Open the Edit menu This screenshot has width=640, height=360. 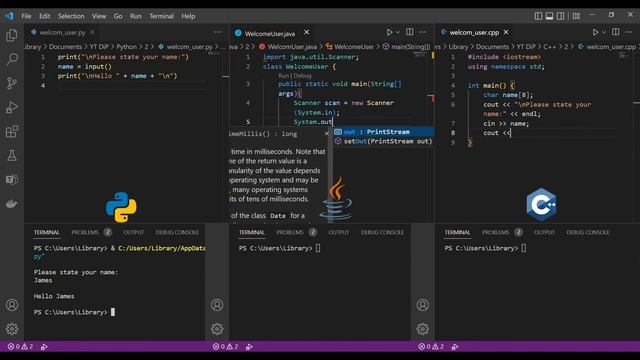point(44,16)
